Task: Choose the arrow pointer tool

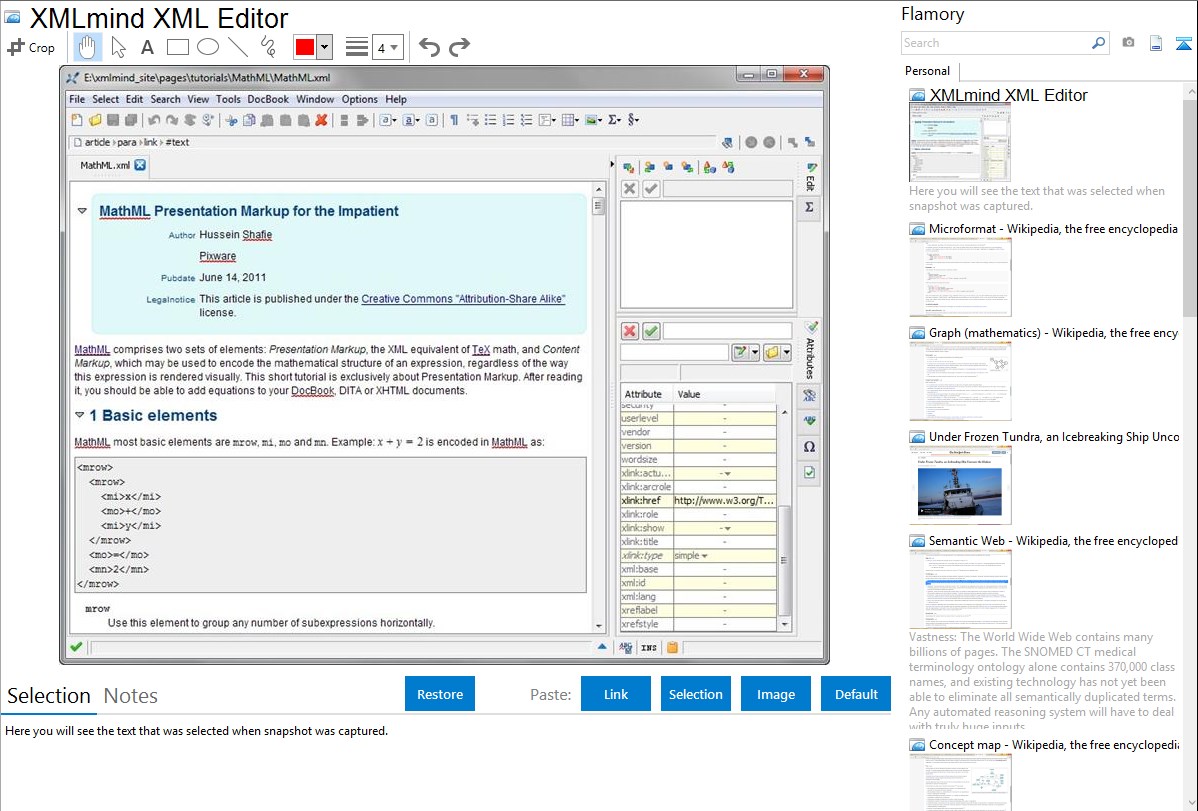Action: [118, 47]
